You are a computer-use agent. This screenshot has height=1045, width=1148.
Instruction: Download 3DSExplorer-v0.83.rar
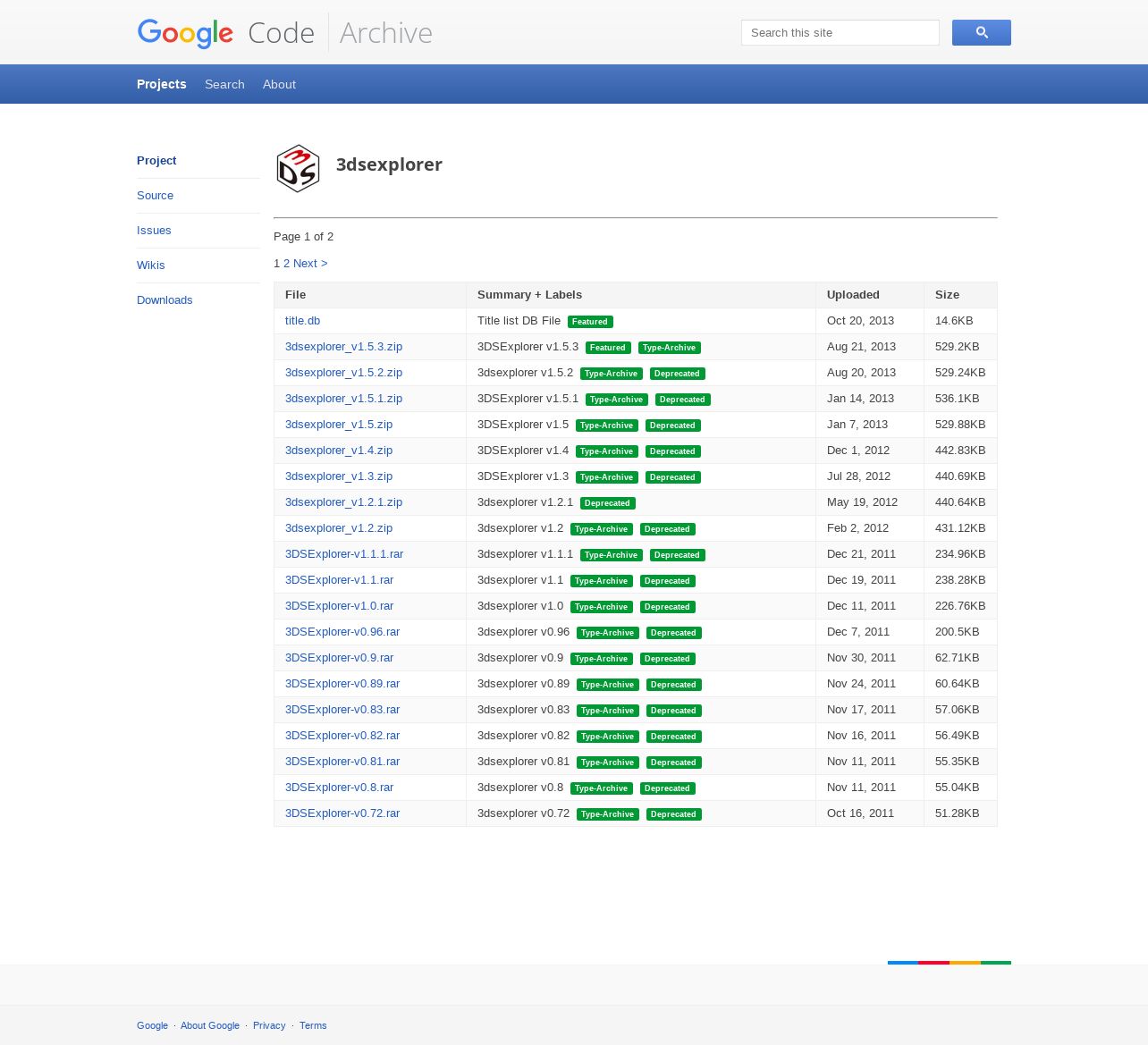(342, 710)
